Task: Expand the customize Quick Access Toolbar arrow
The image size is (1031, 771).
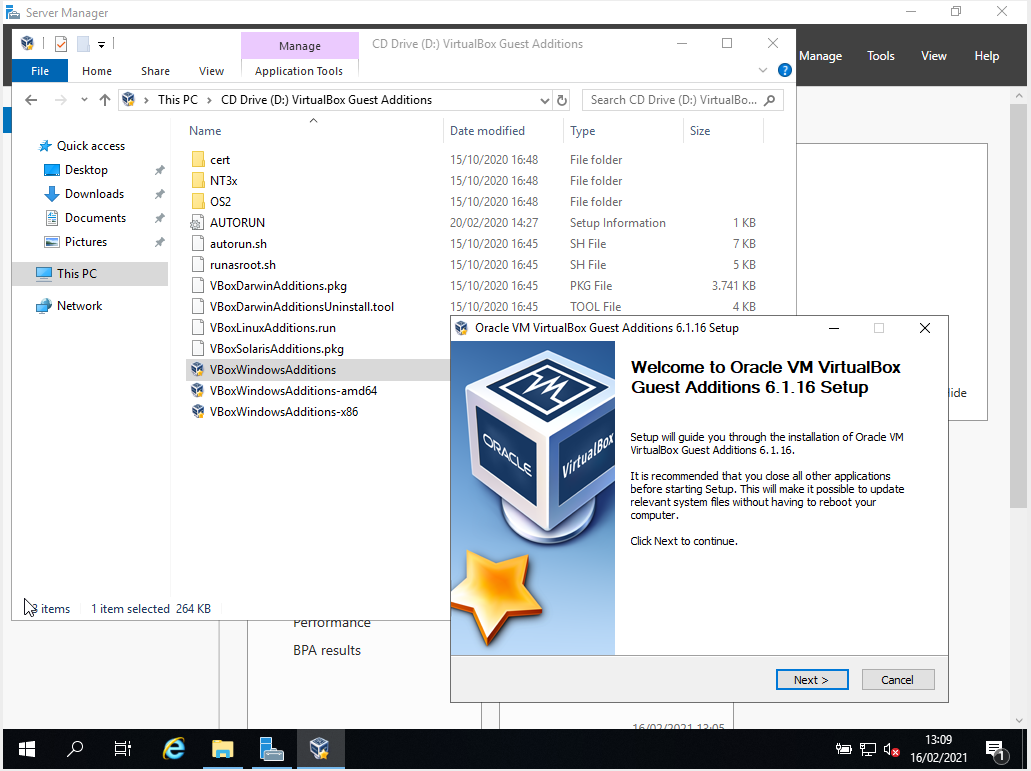Action: (102, 44)
